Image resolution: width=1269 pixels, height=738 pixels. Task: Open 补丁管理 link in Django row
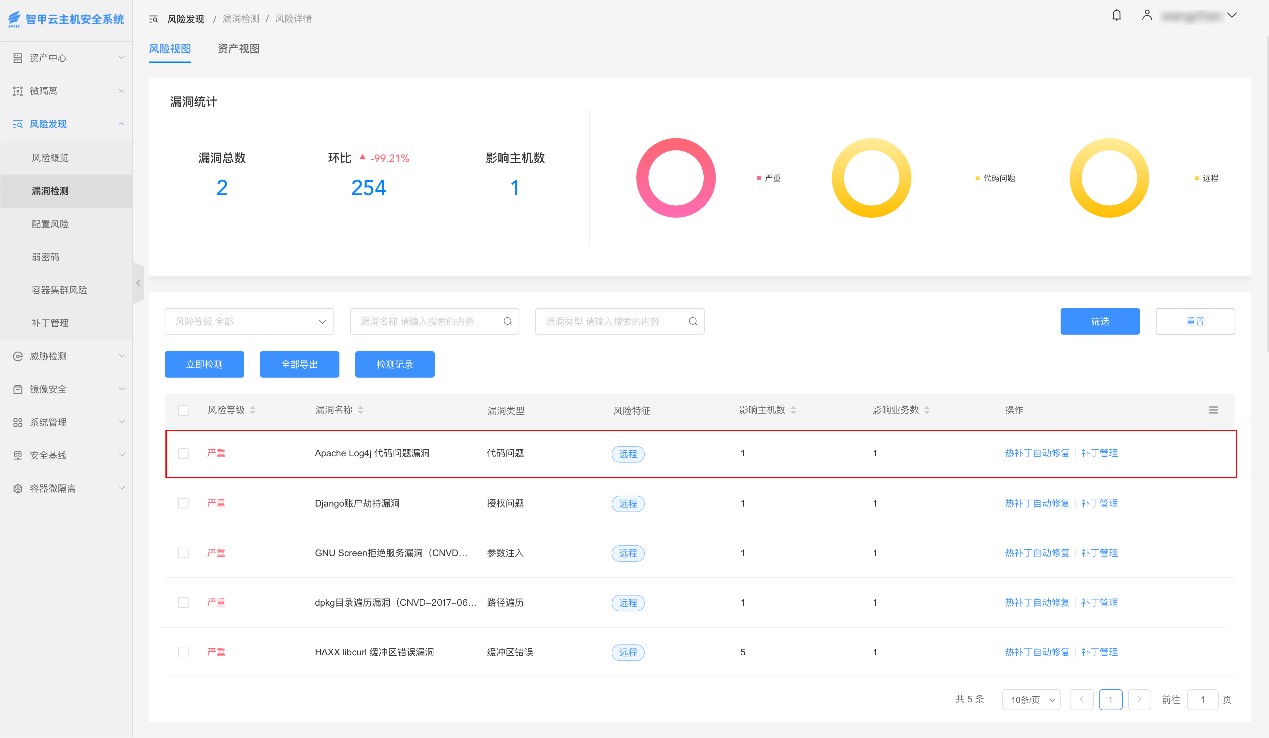tap(1099, 503)
